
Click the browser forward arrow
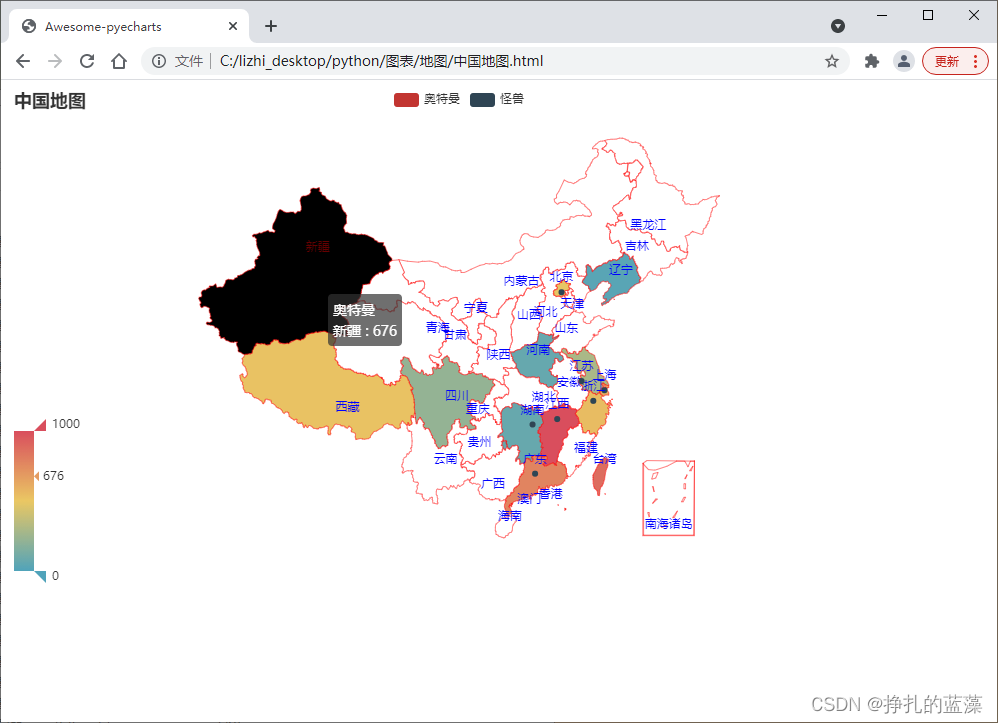(55, 61)
